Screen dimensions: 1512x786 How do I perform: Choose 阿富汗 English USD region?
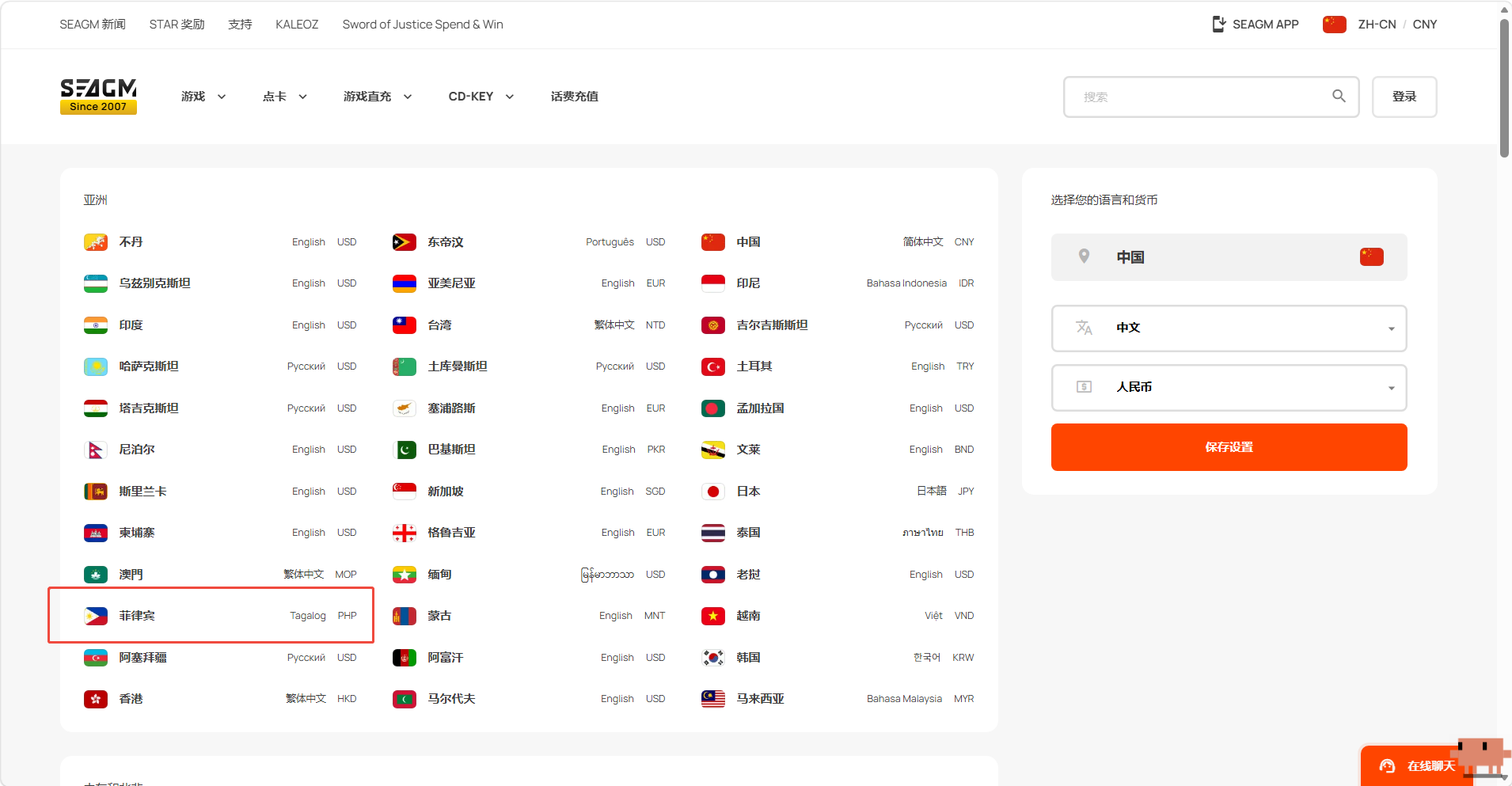(x=529, y=658)
